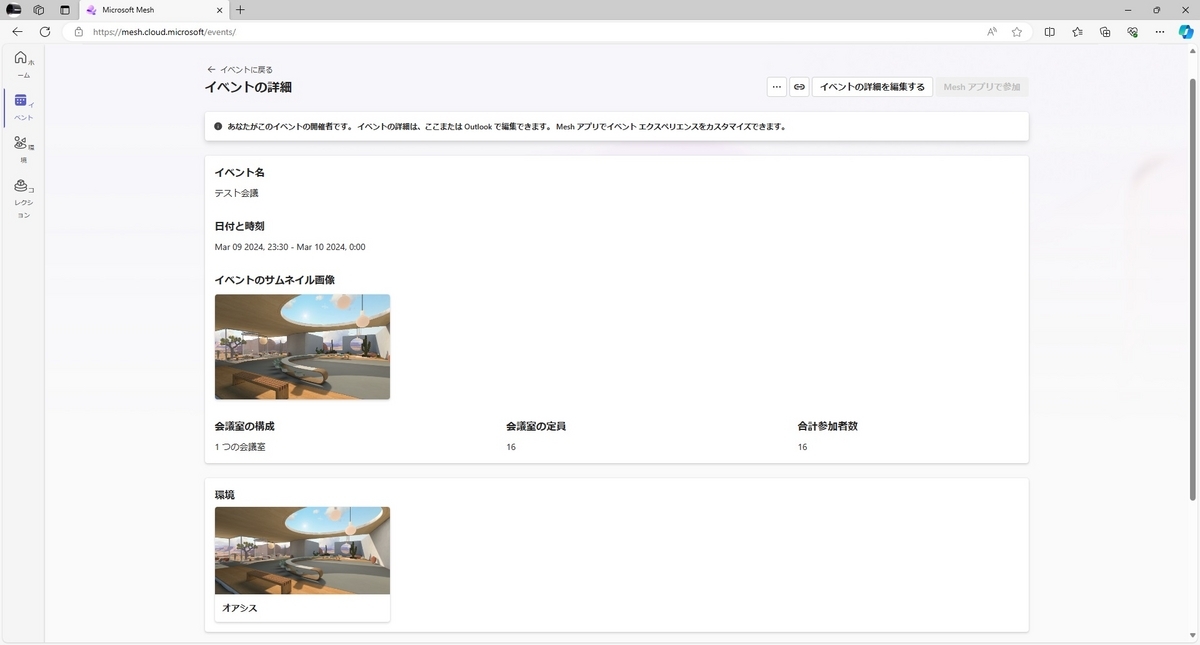The height and width of the screenshot is (645, 1200).
Task: Click the 環境 section heading
Action: click(225, 495)
